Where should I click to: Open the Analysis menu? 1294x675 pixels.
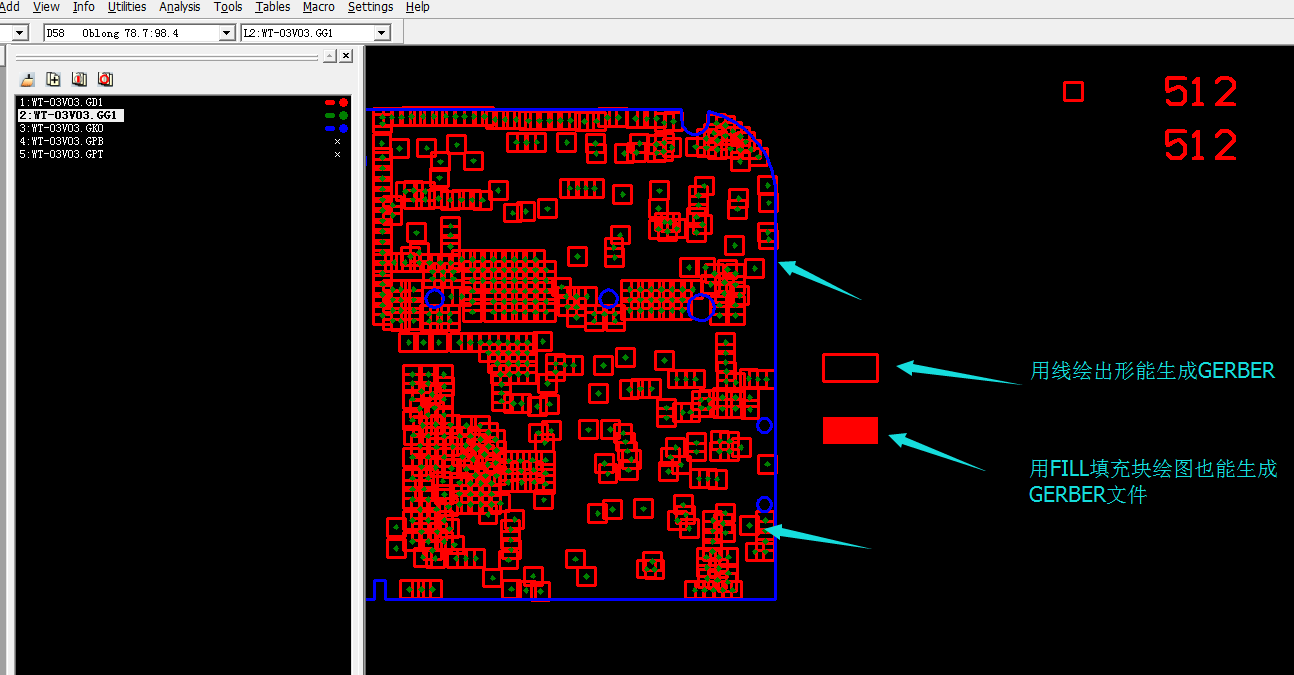(x=180, y=7)
